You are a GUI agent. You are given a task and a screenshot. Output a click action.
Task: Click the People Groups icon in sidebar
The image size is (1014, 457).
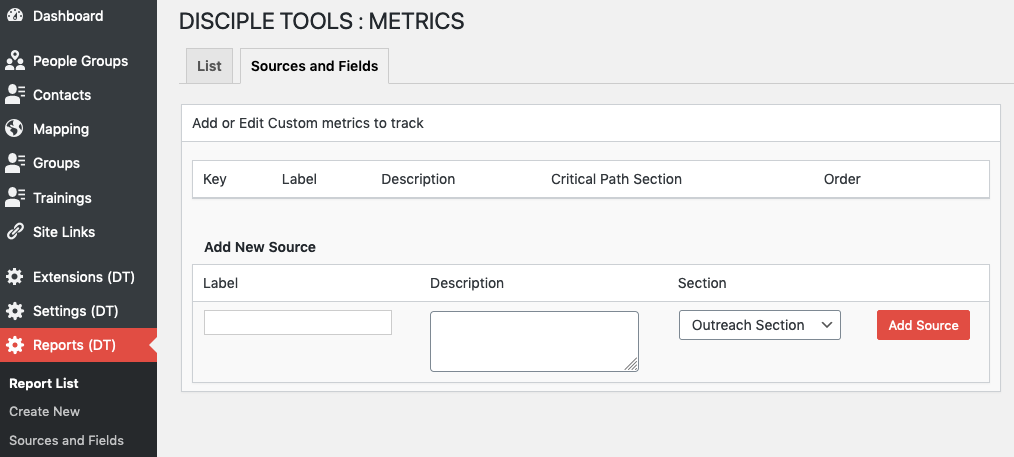click(14, 61)
